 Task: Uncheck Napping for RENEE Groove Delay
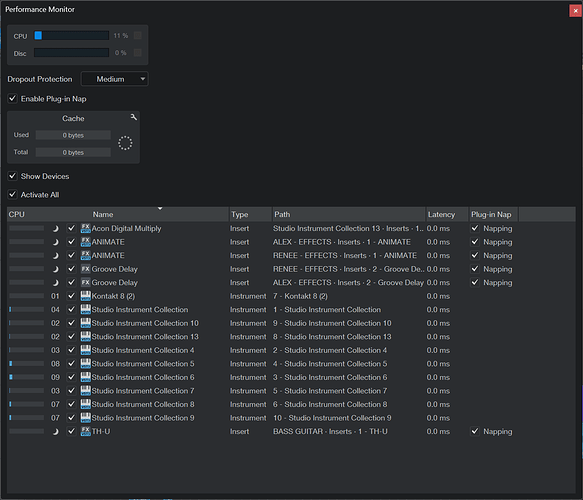(475, 269)
